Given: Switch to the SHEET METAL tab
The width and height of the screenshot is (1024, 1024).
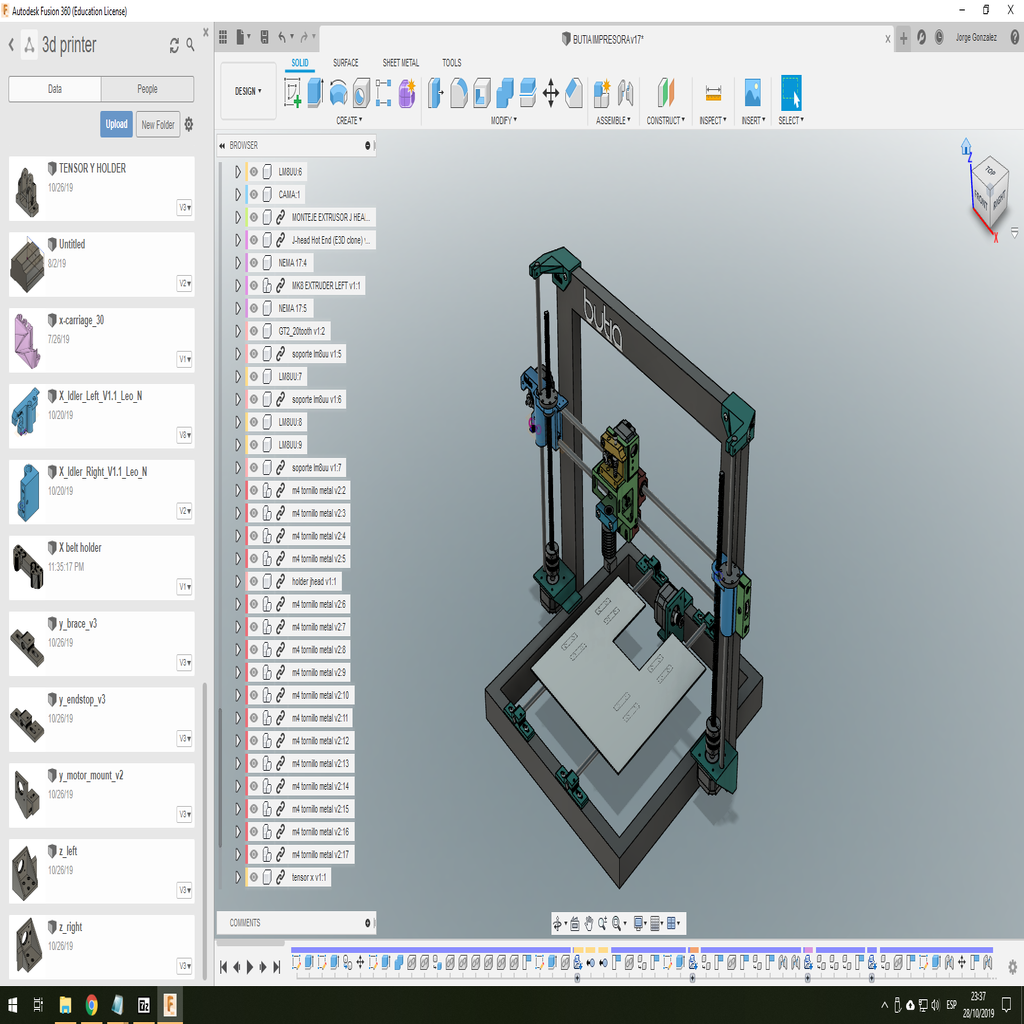Looking at the screenshot, I should [400, 63].
